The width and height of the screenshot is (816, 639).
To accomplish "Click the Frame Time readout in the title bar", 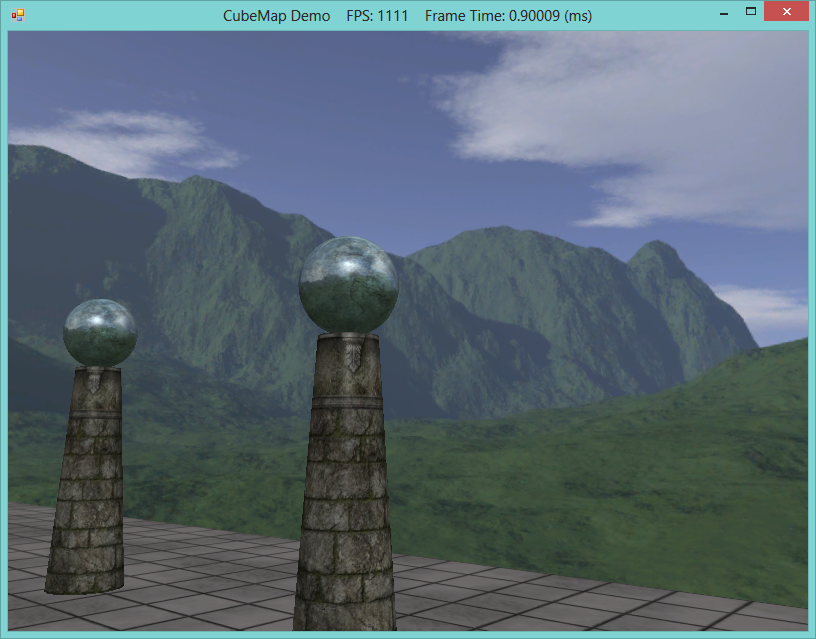I will click(510, 15).
